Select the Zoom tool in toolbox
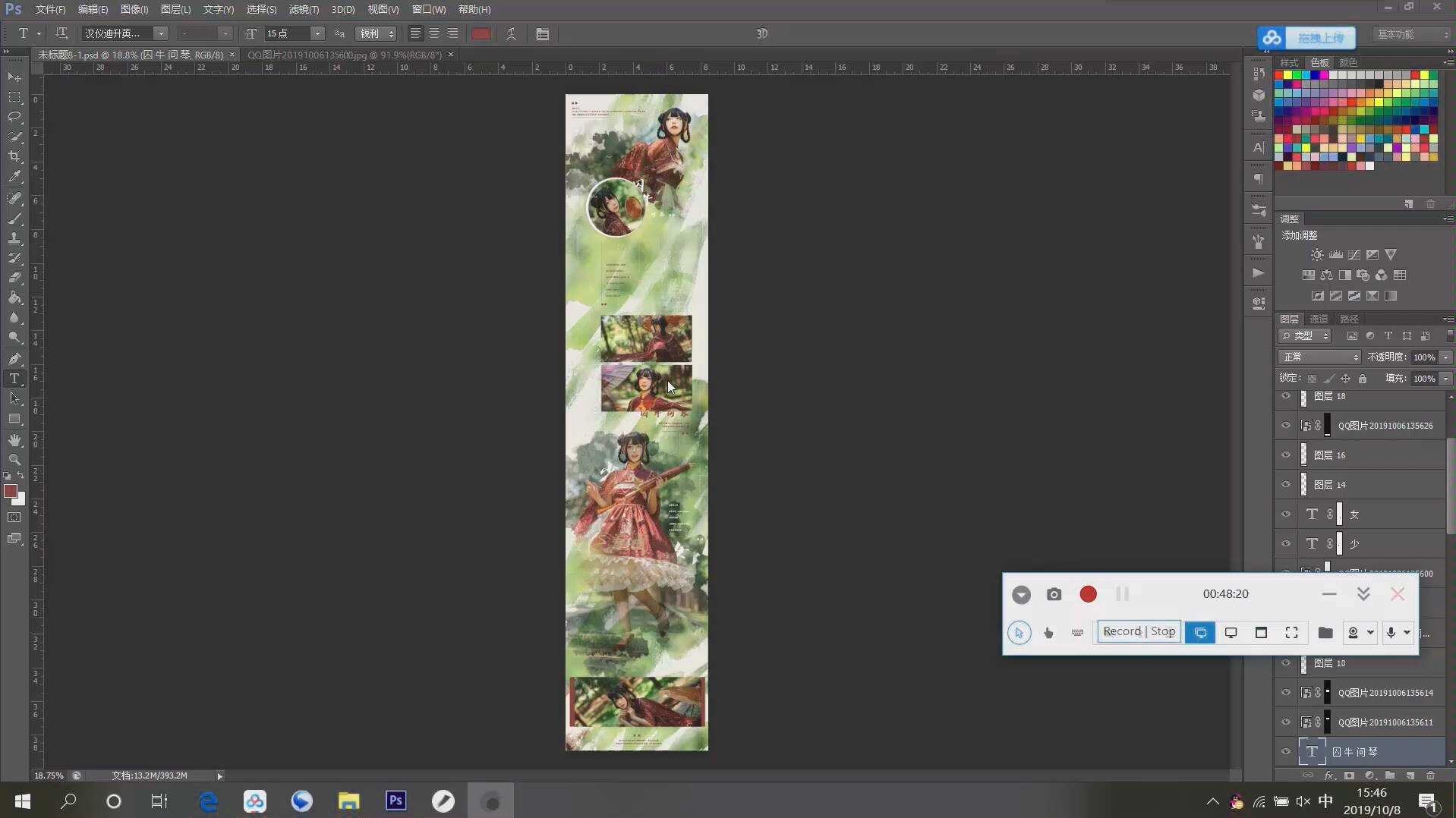Viewport: 1456px width, 818px height. pyautogui.click(x=14, y=460)
